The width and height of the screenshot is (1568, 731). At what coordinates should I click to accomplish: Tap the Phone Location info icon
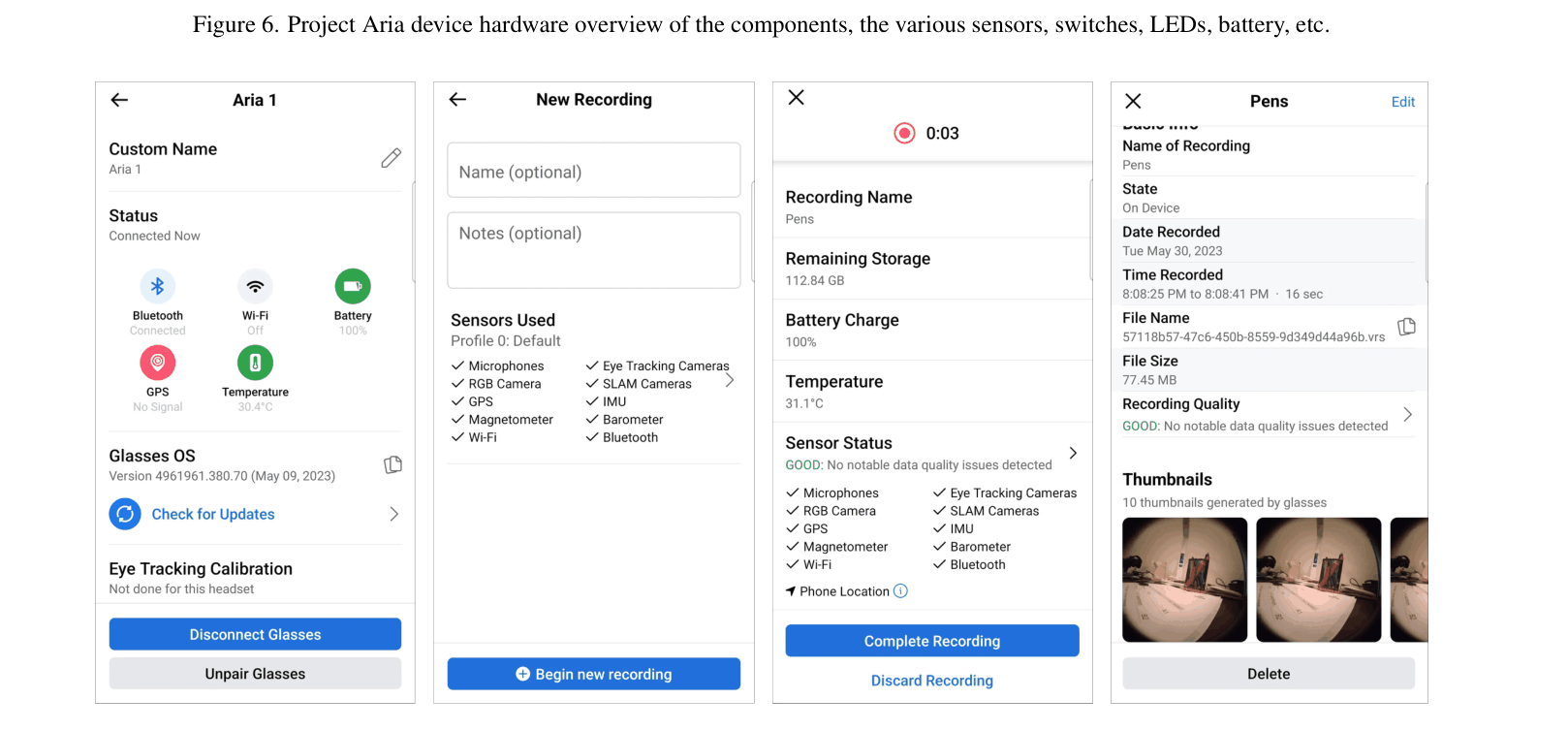[900, 591]
